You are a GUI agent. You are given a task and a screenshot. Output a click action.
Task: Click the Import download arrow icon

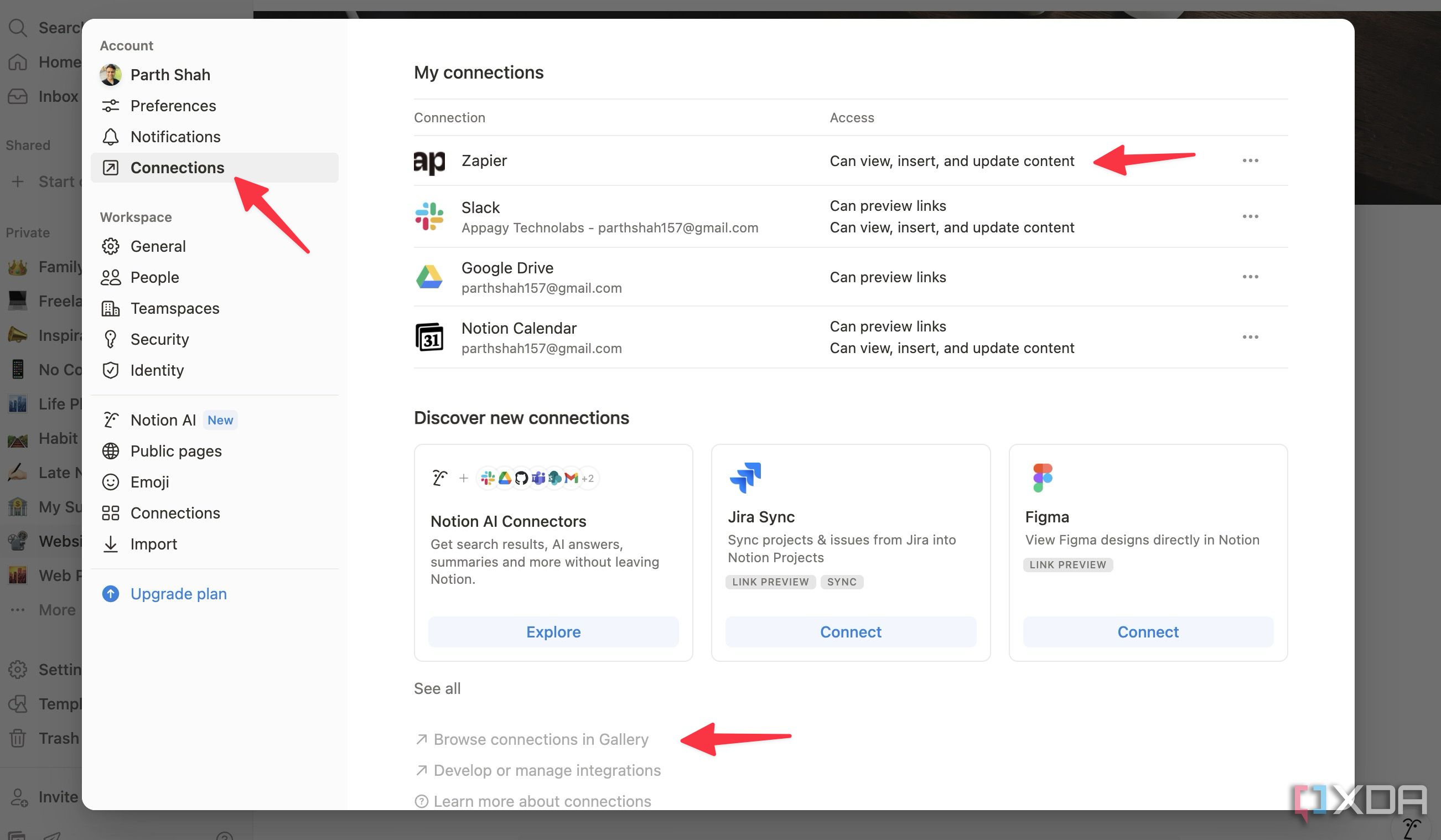(x=110, y=544)
